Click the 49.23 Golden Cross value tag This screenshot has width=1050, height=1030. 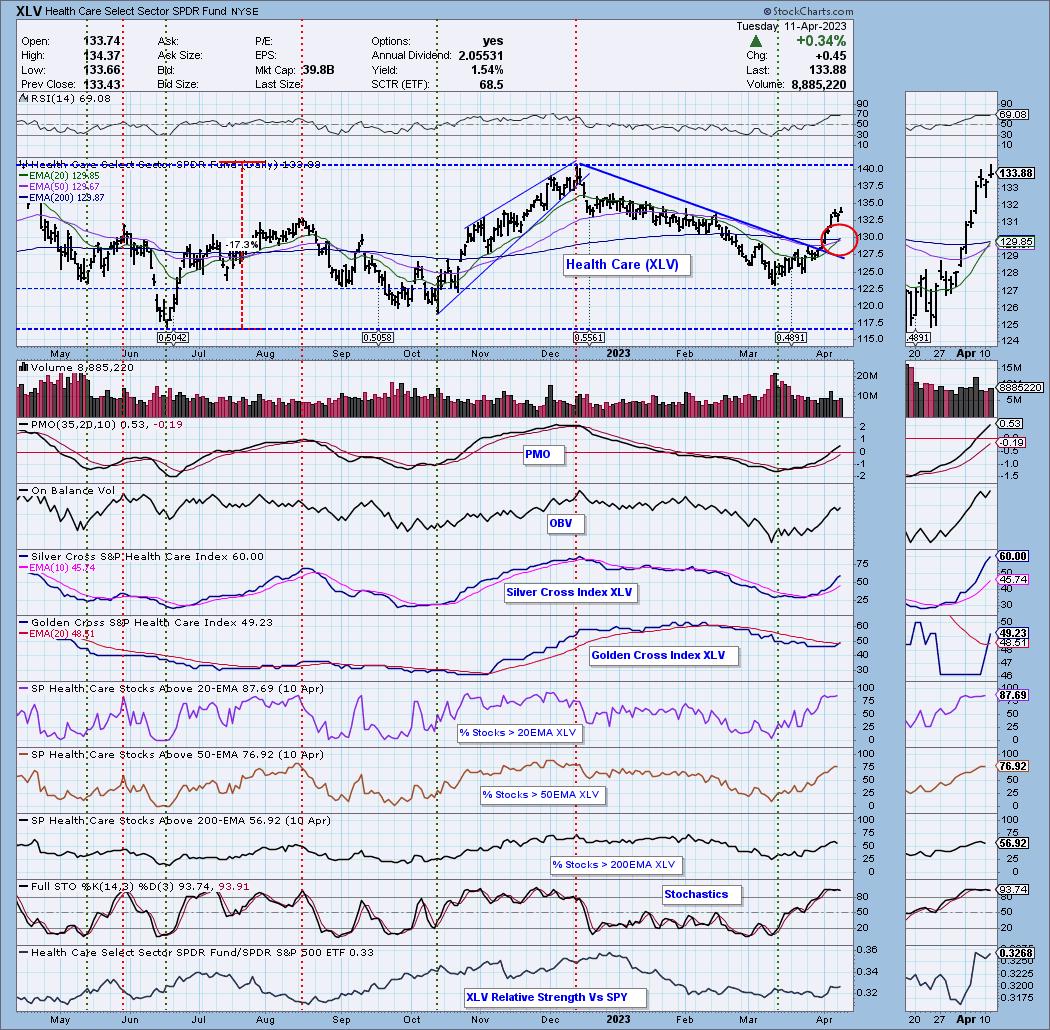[1013, 633]
